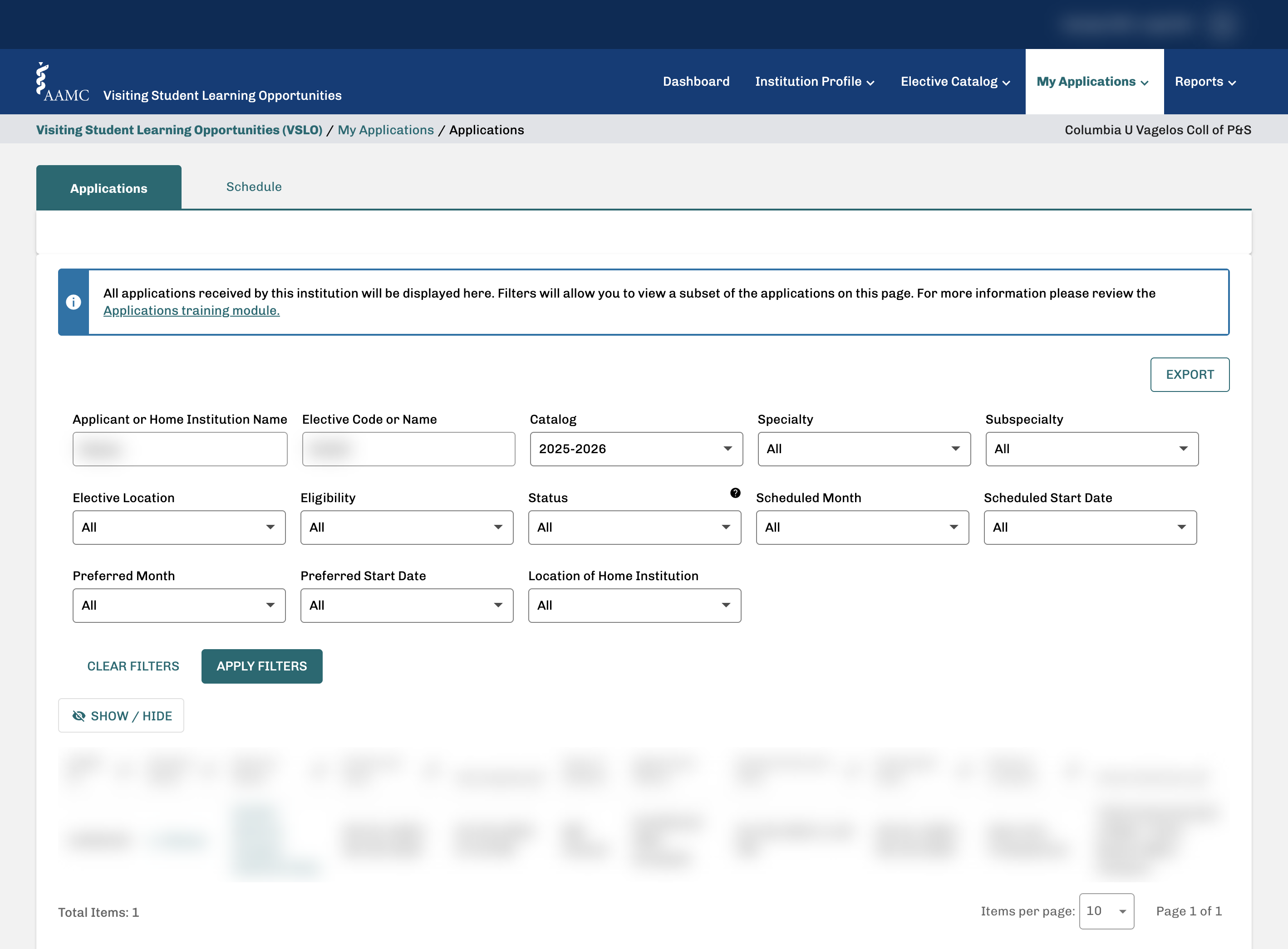Follow the My Applications breadcrumb link

pos(386,130)
